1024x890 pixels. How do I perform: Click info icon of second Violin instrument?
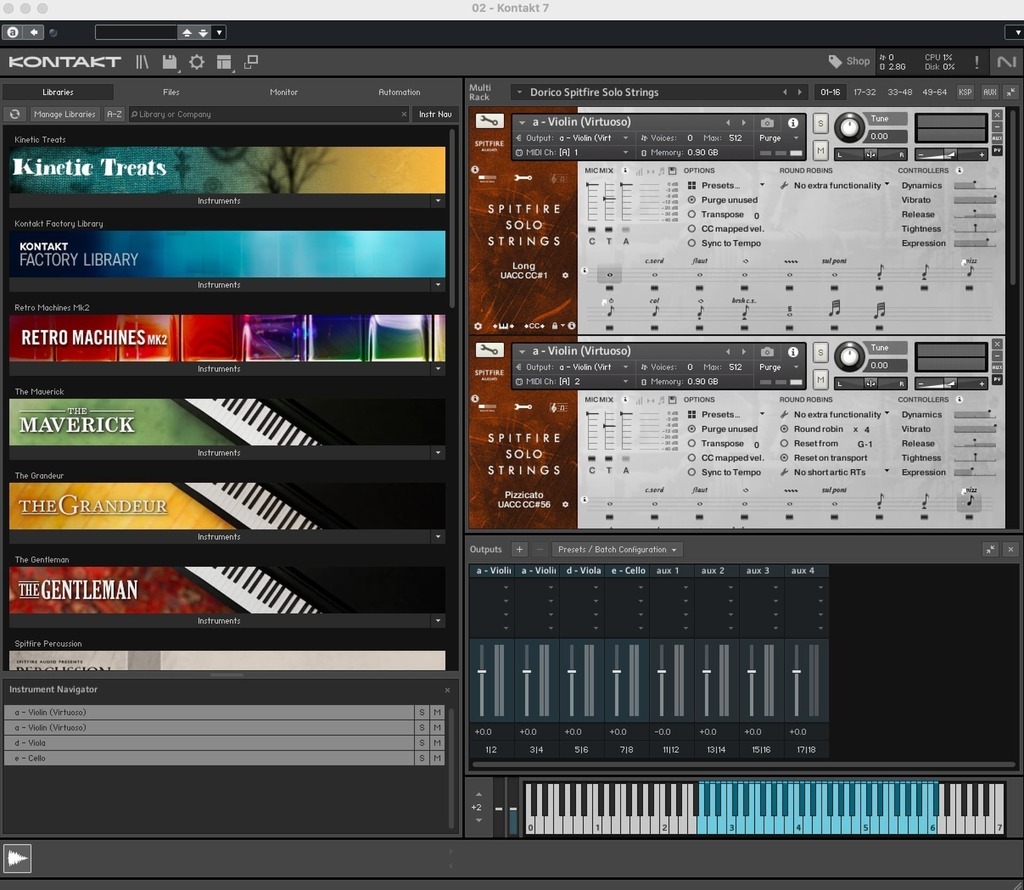[793, 352]
